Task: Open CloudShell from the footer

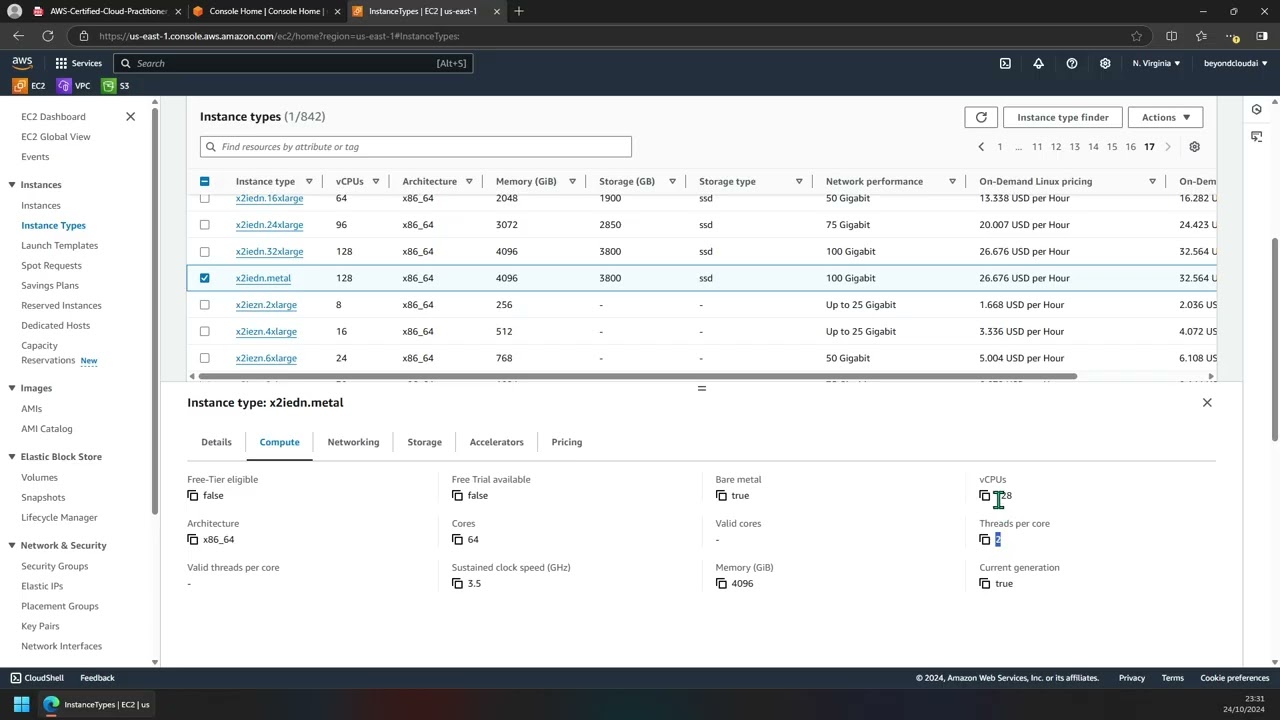Action: coord(36,678)
